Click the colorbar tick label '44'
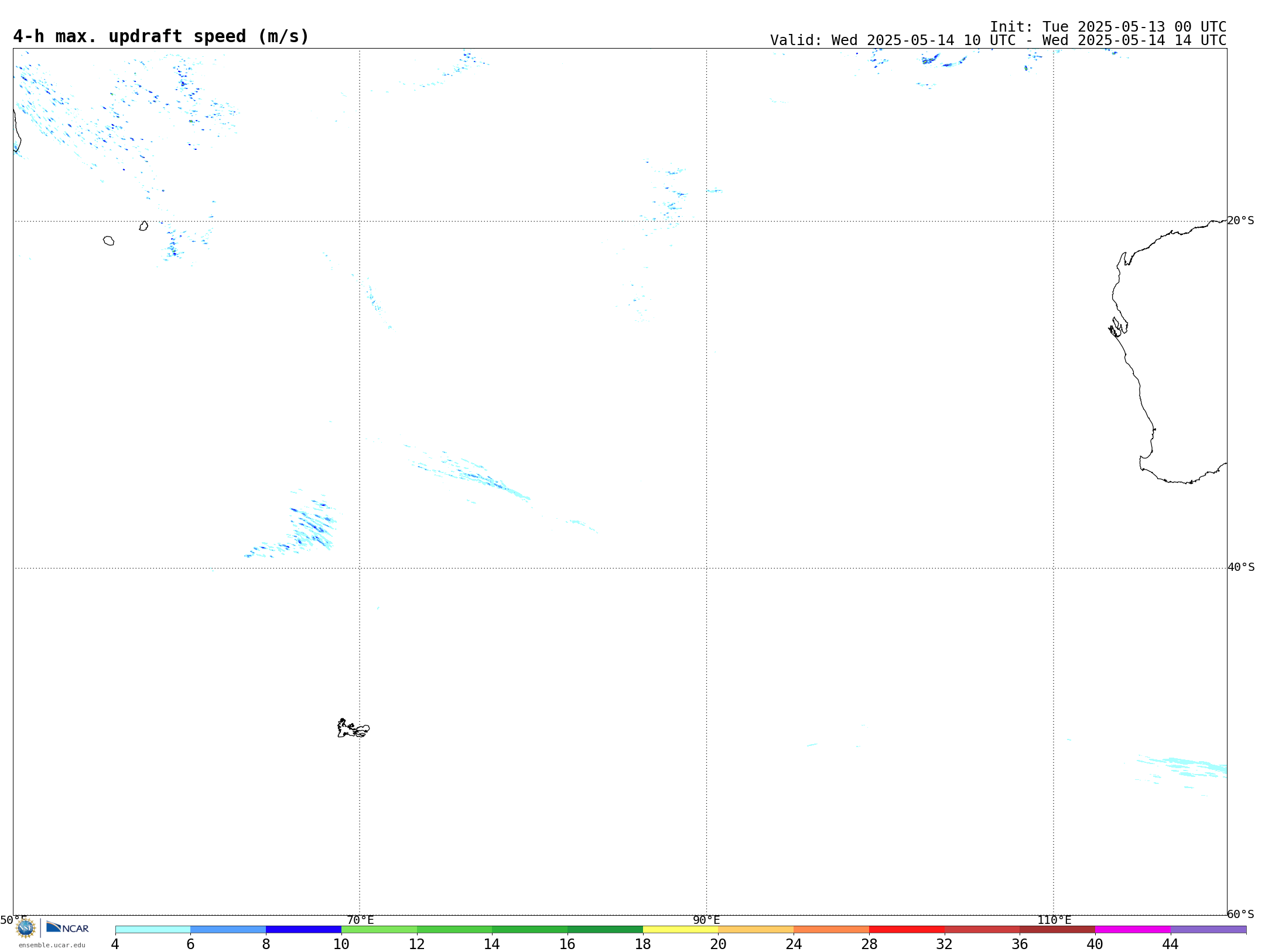The width and height of the screenshot is (1265, 952). 1171,944
